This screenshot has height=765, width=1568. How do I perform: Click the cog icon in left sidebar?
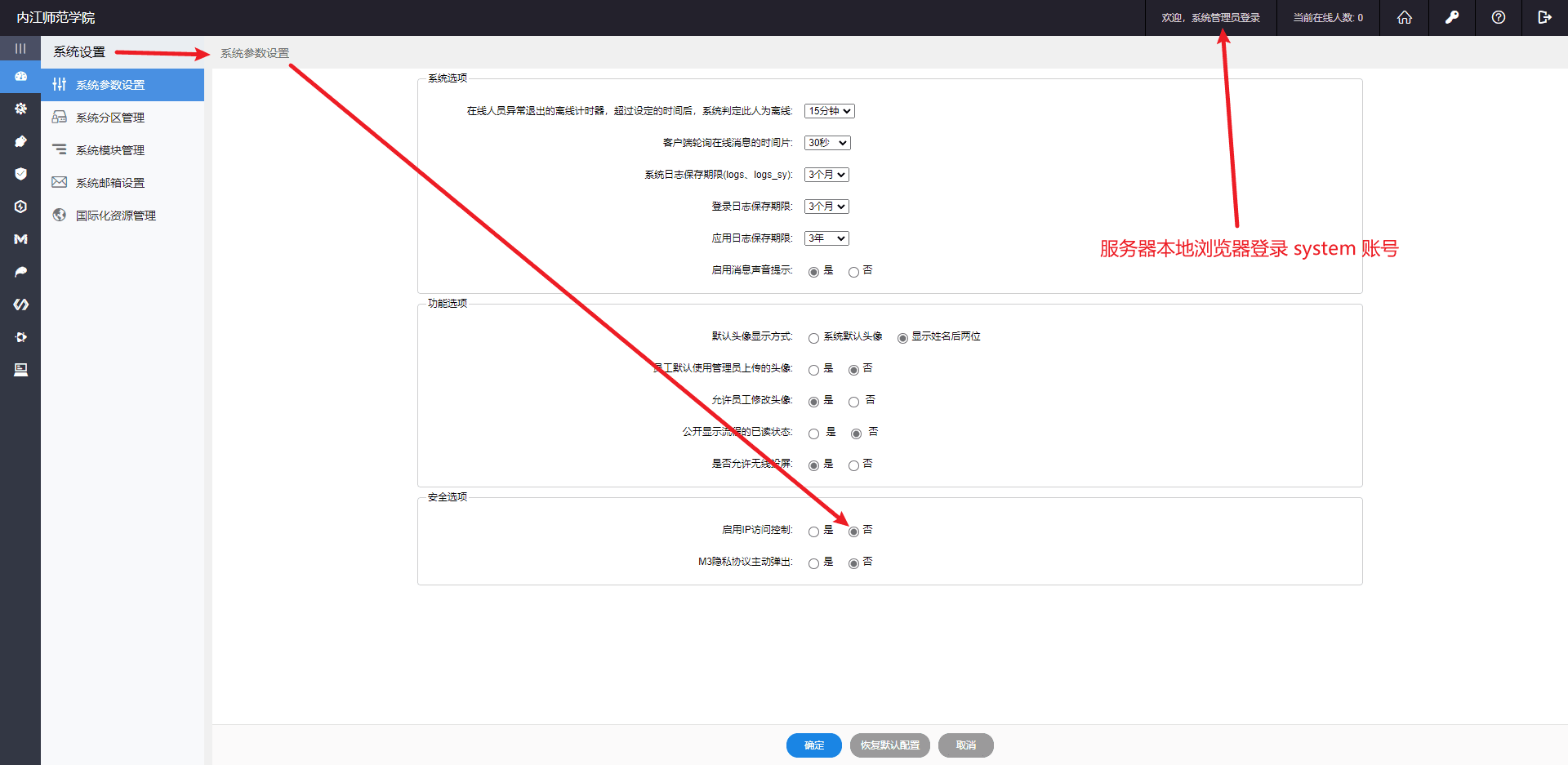[20, 109]
